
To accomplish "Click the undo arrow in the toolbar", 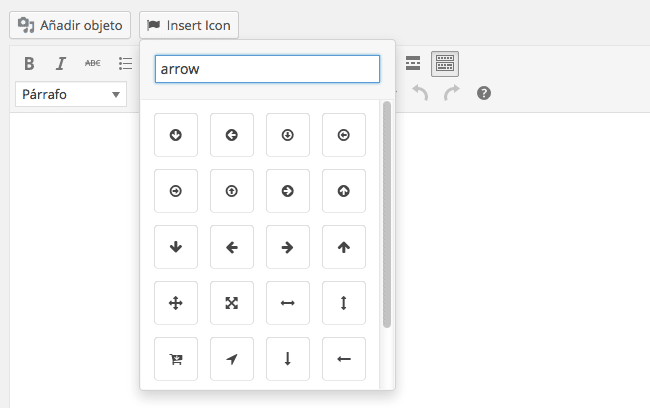I will pyautogui.click(x=420, y=93).
